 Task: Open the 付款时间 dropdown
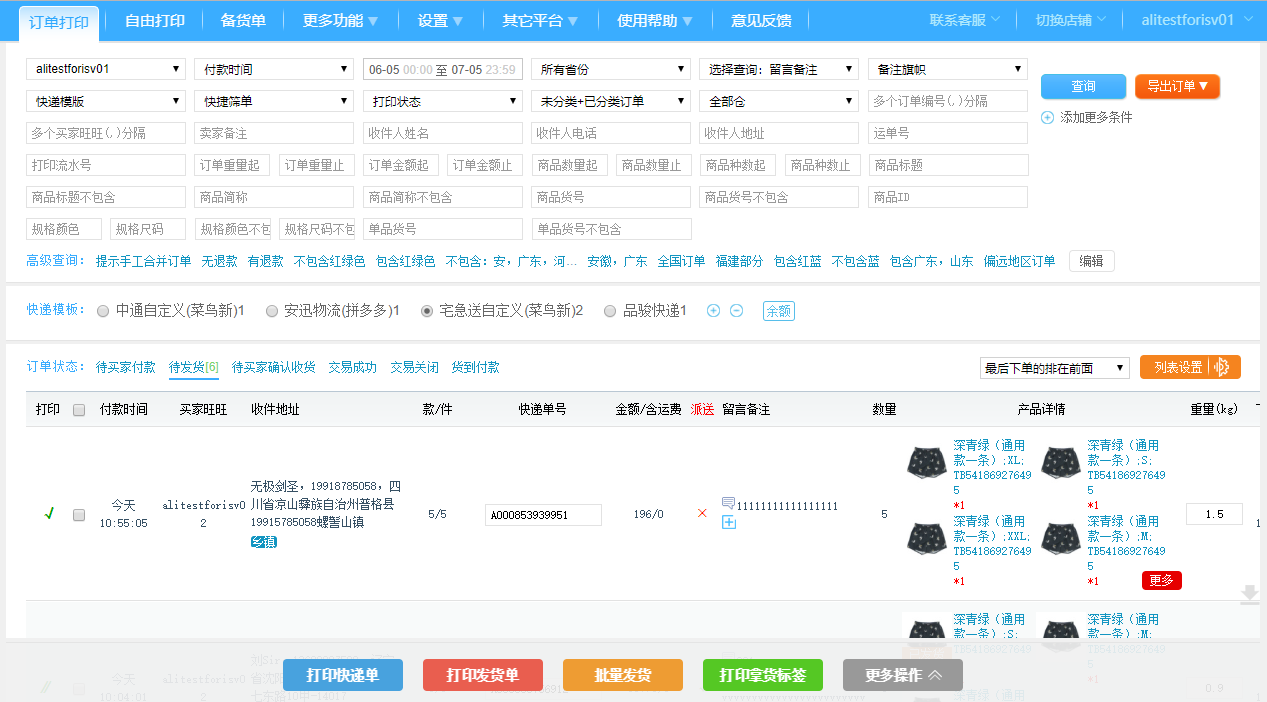click(x=273, y=69)
